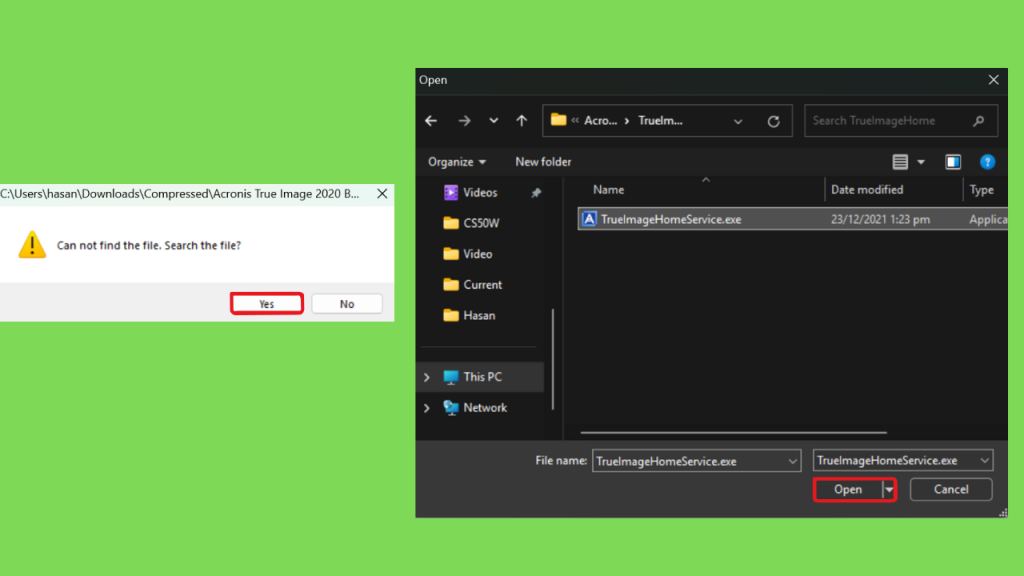Click the yellow warning triangle icon
Screen dimensions: 1024x576
(x=32, y=245)
